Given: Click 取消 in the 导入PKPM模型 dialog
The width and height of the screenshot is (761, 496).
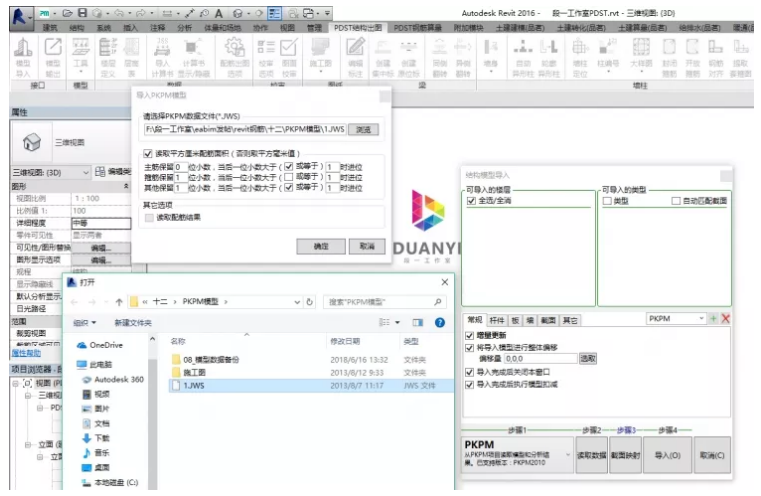Looking at the screenshot, I should tap(367, 247).
